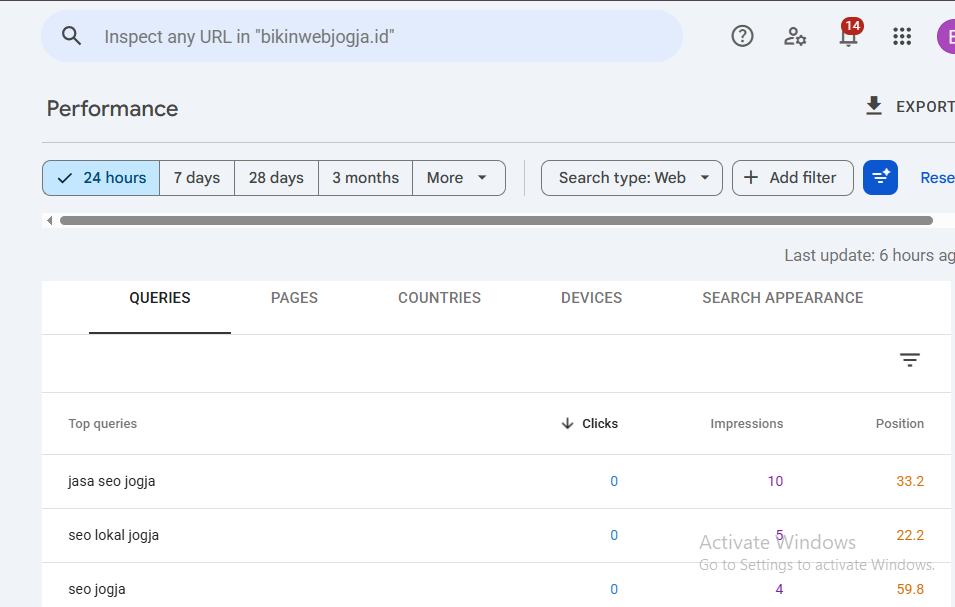Open the table filter rows icon
Viewport: 955px width, 607px height.
[x=909, y=360]
